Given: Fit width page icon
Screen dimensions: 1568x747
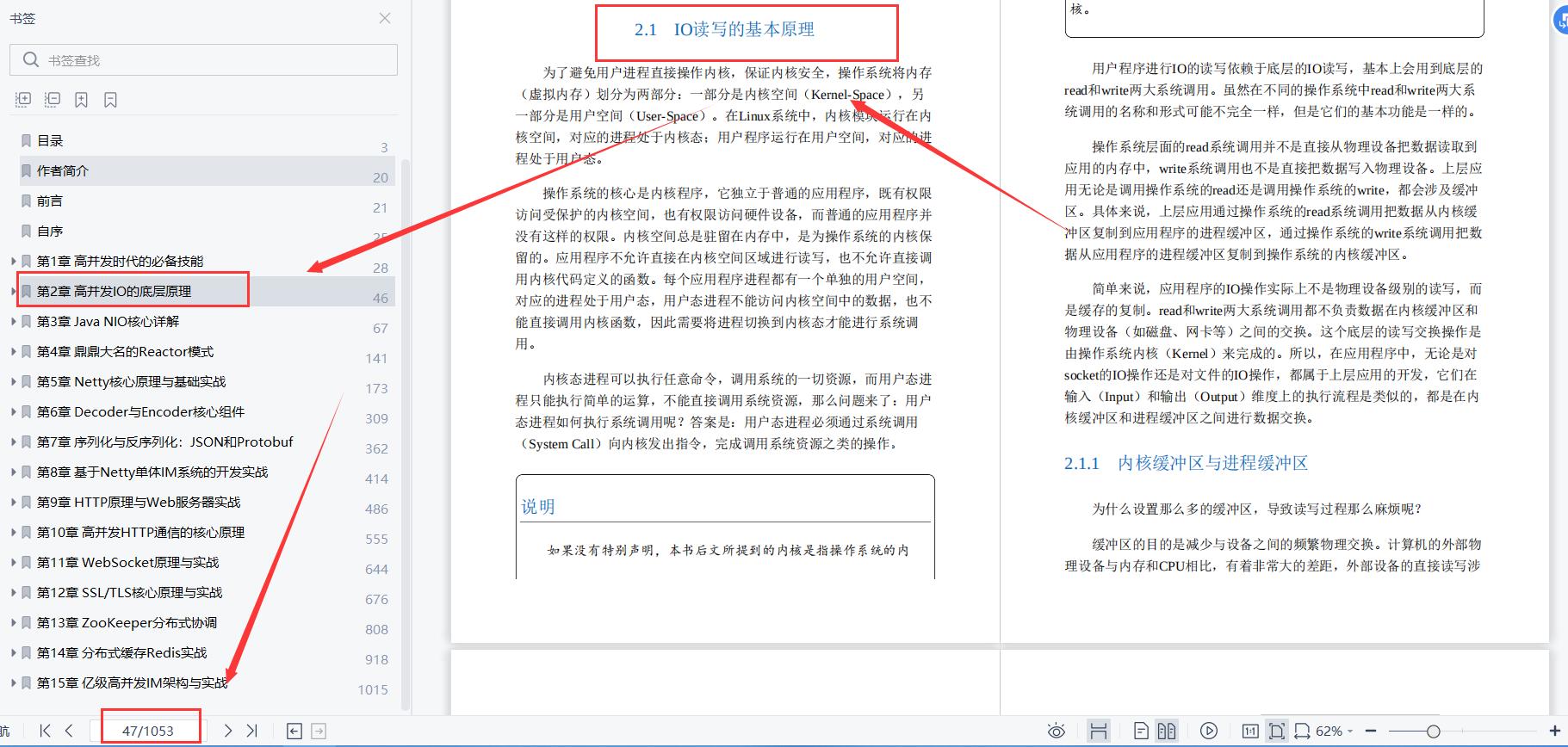Looking at the screenshot, I should click(1302, 731).
